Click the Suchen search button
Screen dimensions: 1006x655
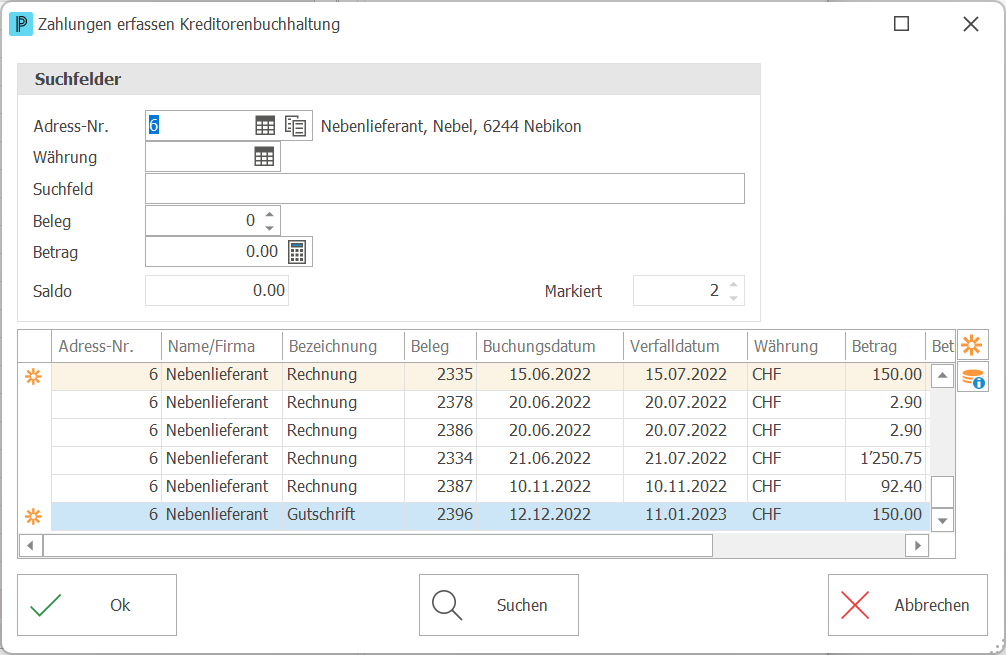coord(499,605)
